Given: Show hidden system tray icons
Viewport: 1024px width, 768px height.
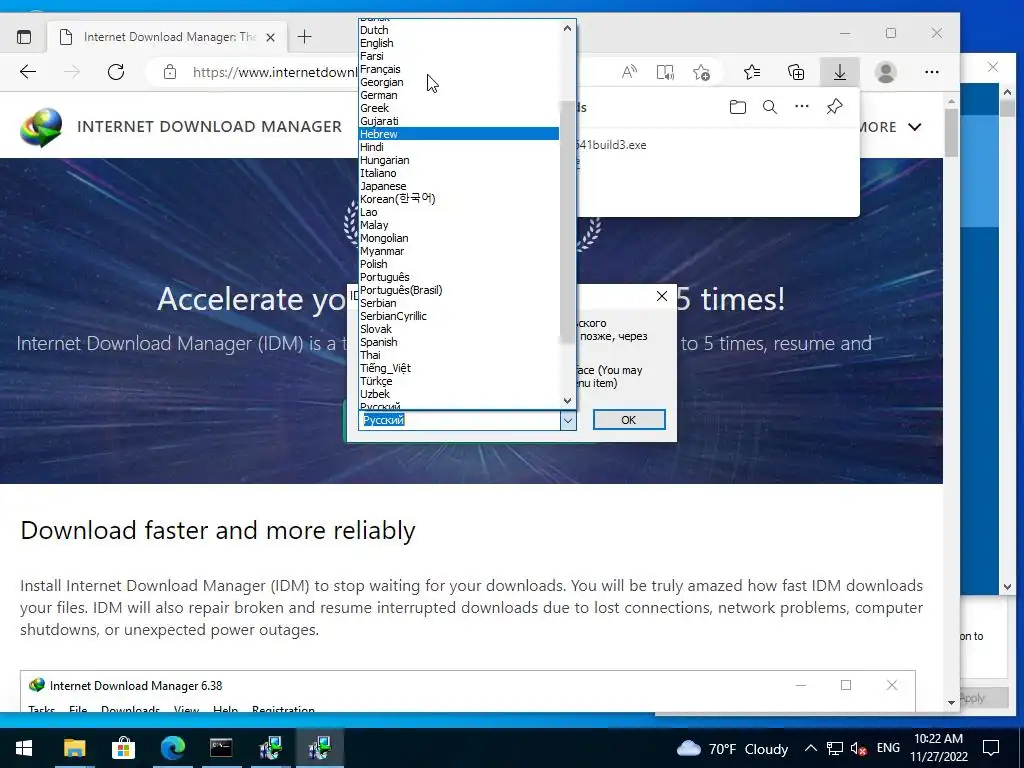Looking at the screenshot, I should [x=810, y=748].
